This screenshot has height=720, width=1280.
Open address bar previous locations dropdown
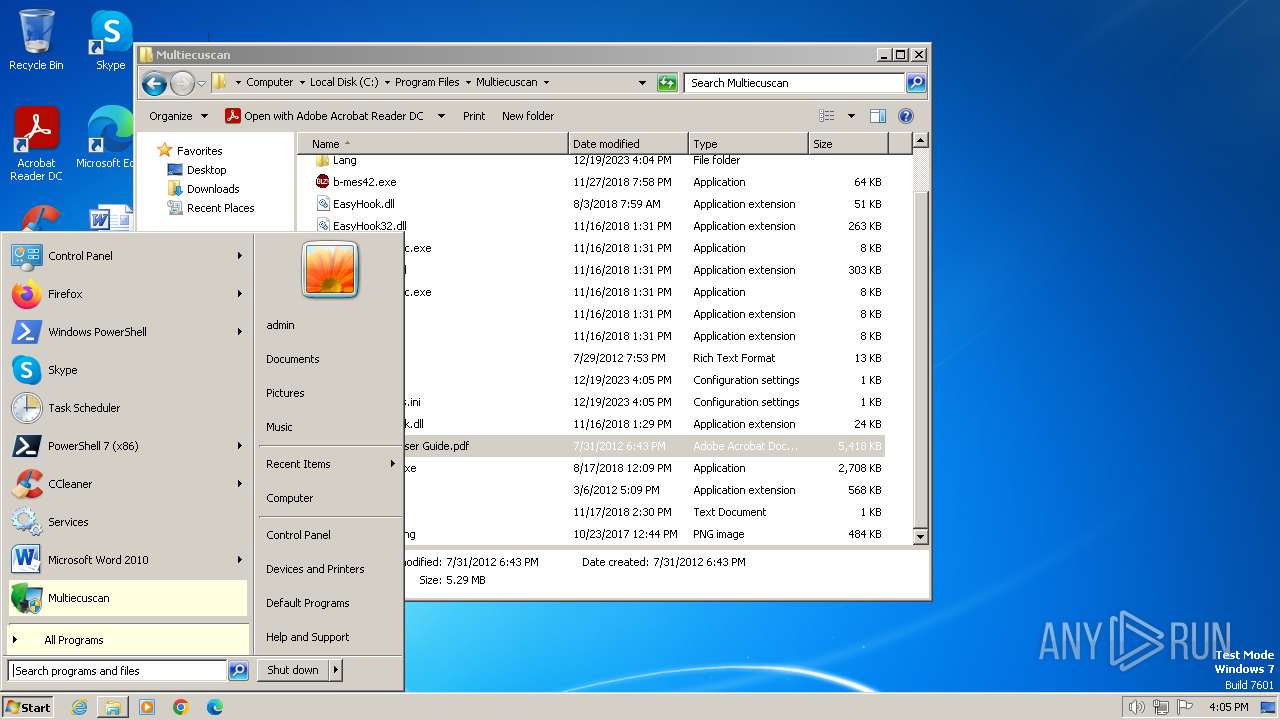(x=642, y=83)
